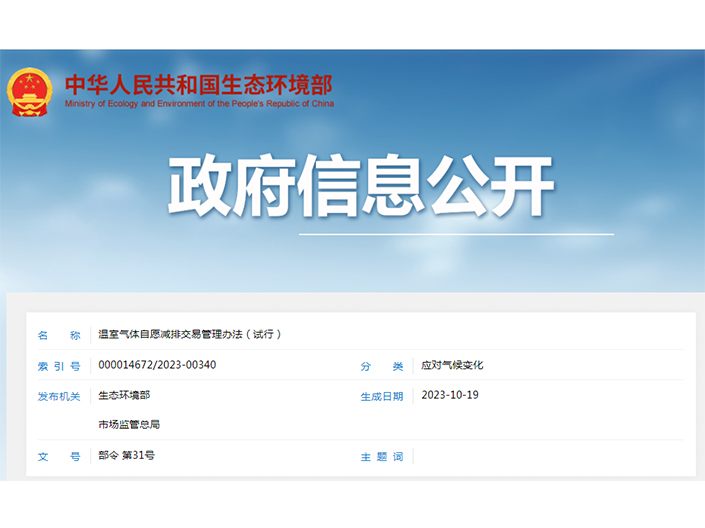The width and height of the screenshot is (705, 528).
Task: Select the 分类 field label
Action: (382, 366)
